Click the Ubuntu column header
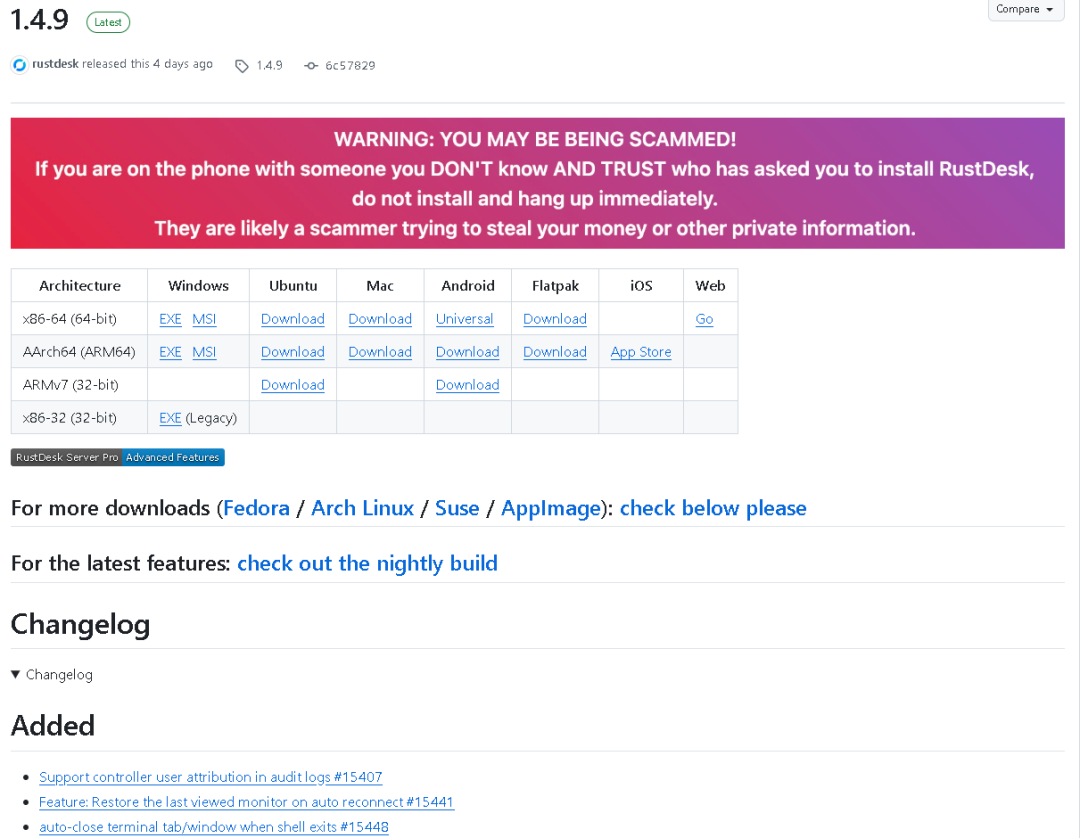1080x838 pixels. coord(293,286)
